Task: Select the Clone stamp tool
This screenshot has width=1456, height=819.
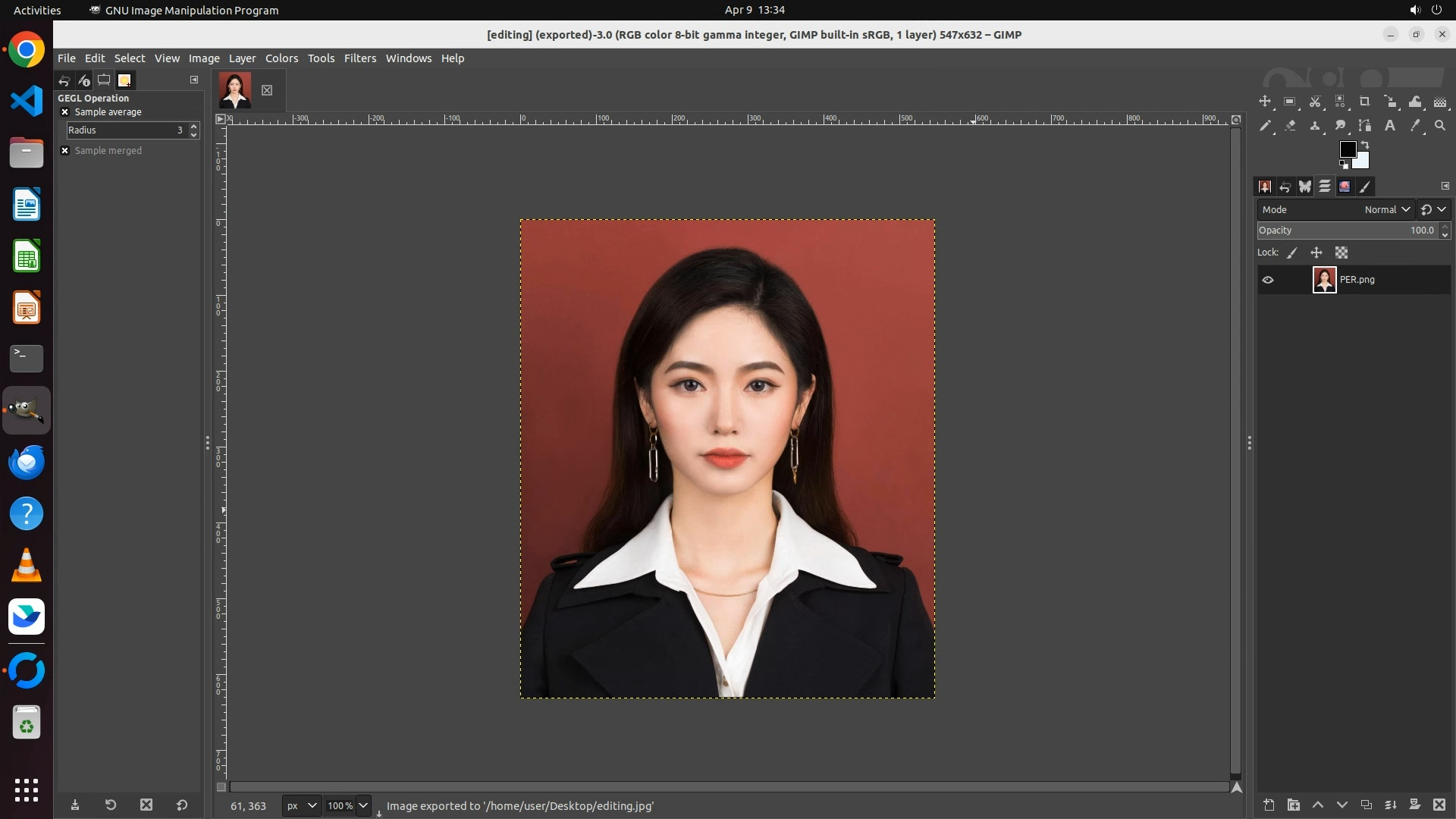Action: click(x=1315, y=126)
